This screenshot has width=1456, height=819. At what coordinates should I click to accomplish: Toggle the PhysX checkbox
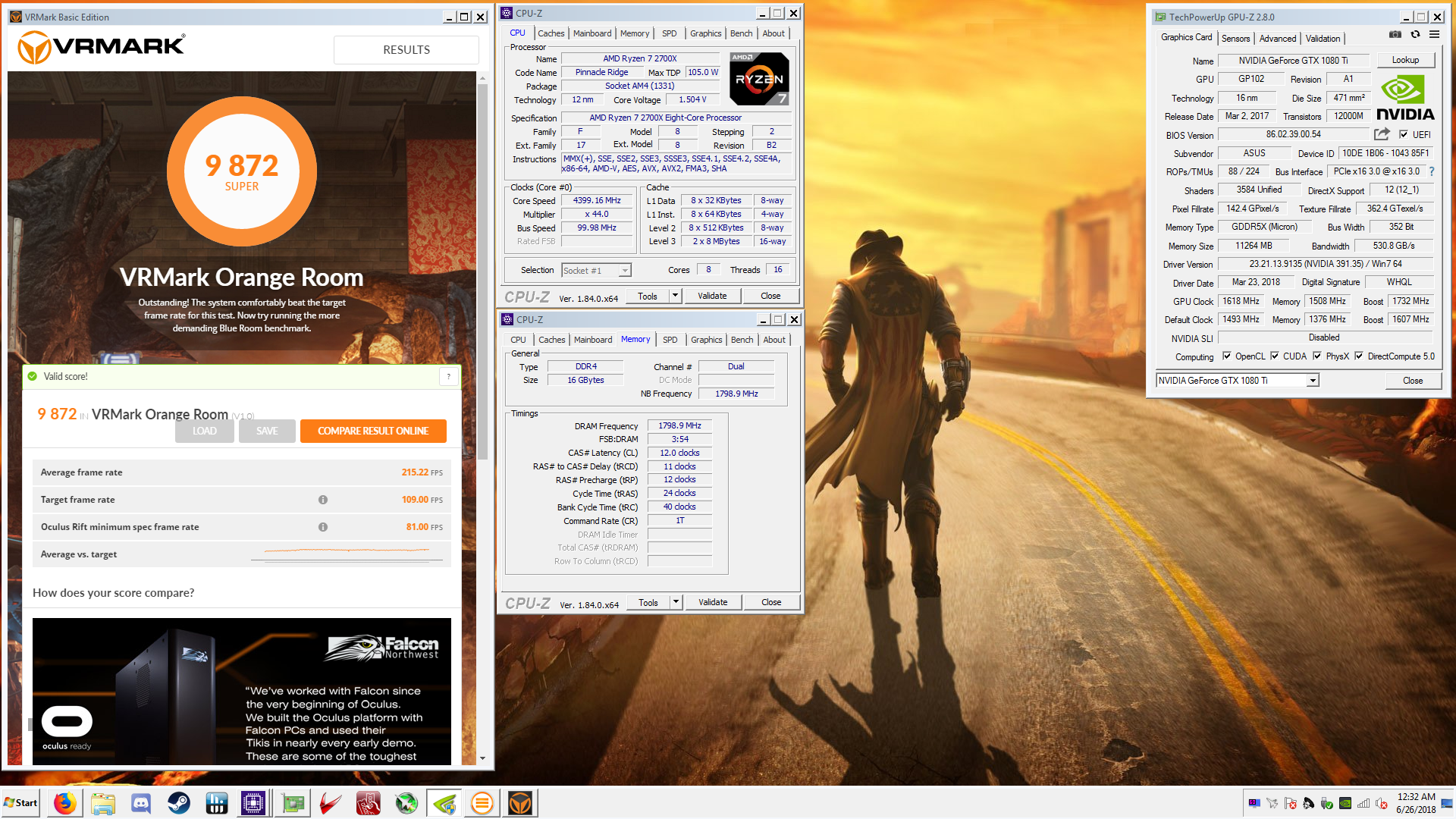(1317, 356)
